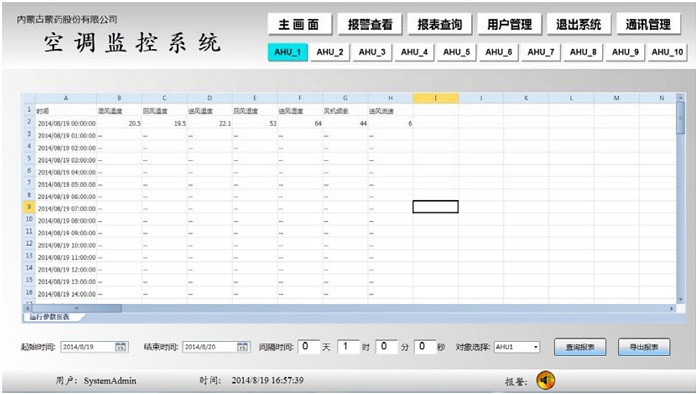Click the interval hours input field
Viewport: 700px width, 394px height.
348,347
